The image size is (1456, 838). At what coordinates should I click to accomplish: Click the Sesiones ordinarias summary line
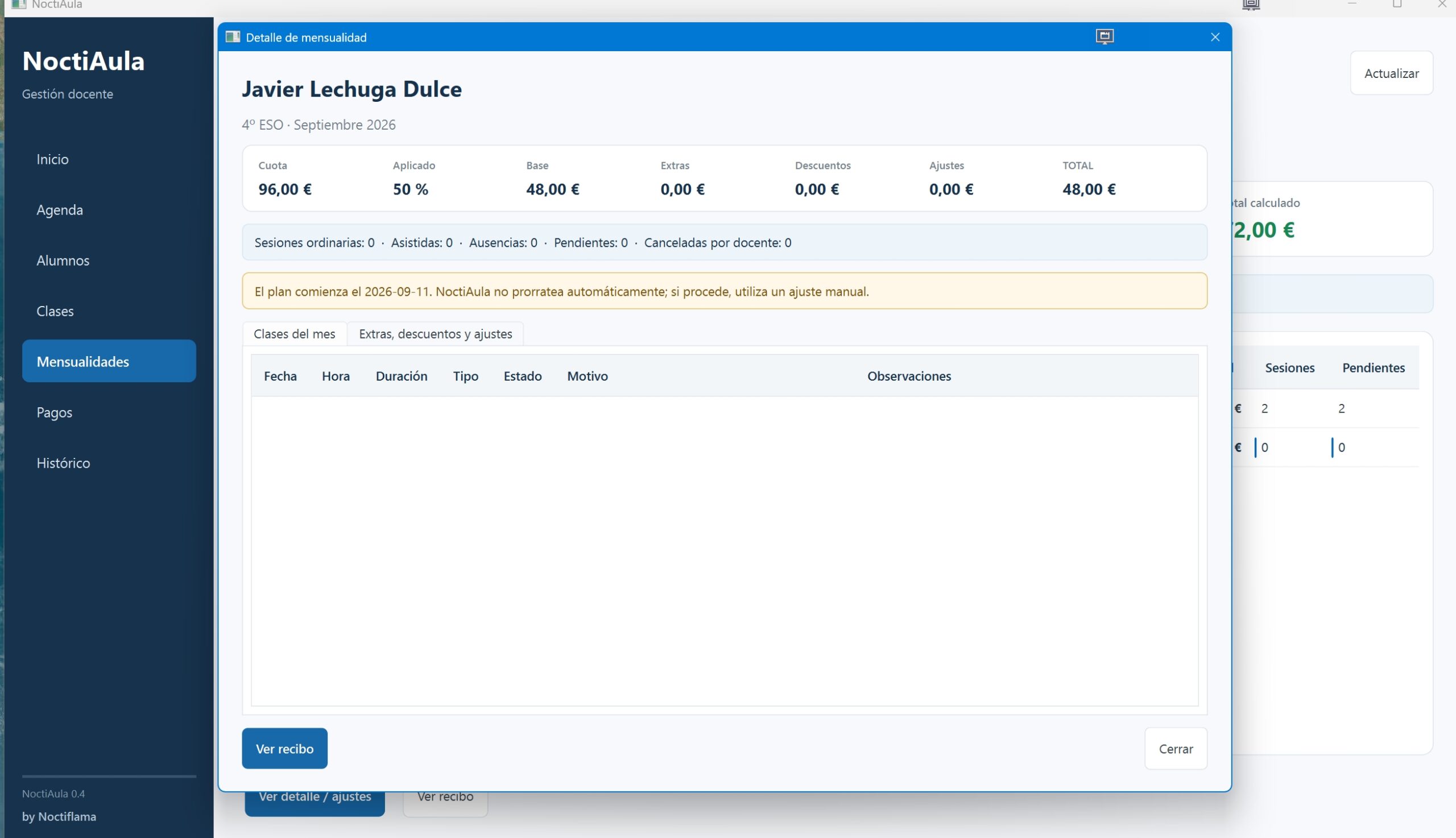tap(724, 242)
